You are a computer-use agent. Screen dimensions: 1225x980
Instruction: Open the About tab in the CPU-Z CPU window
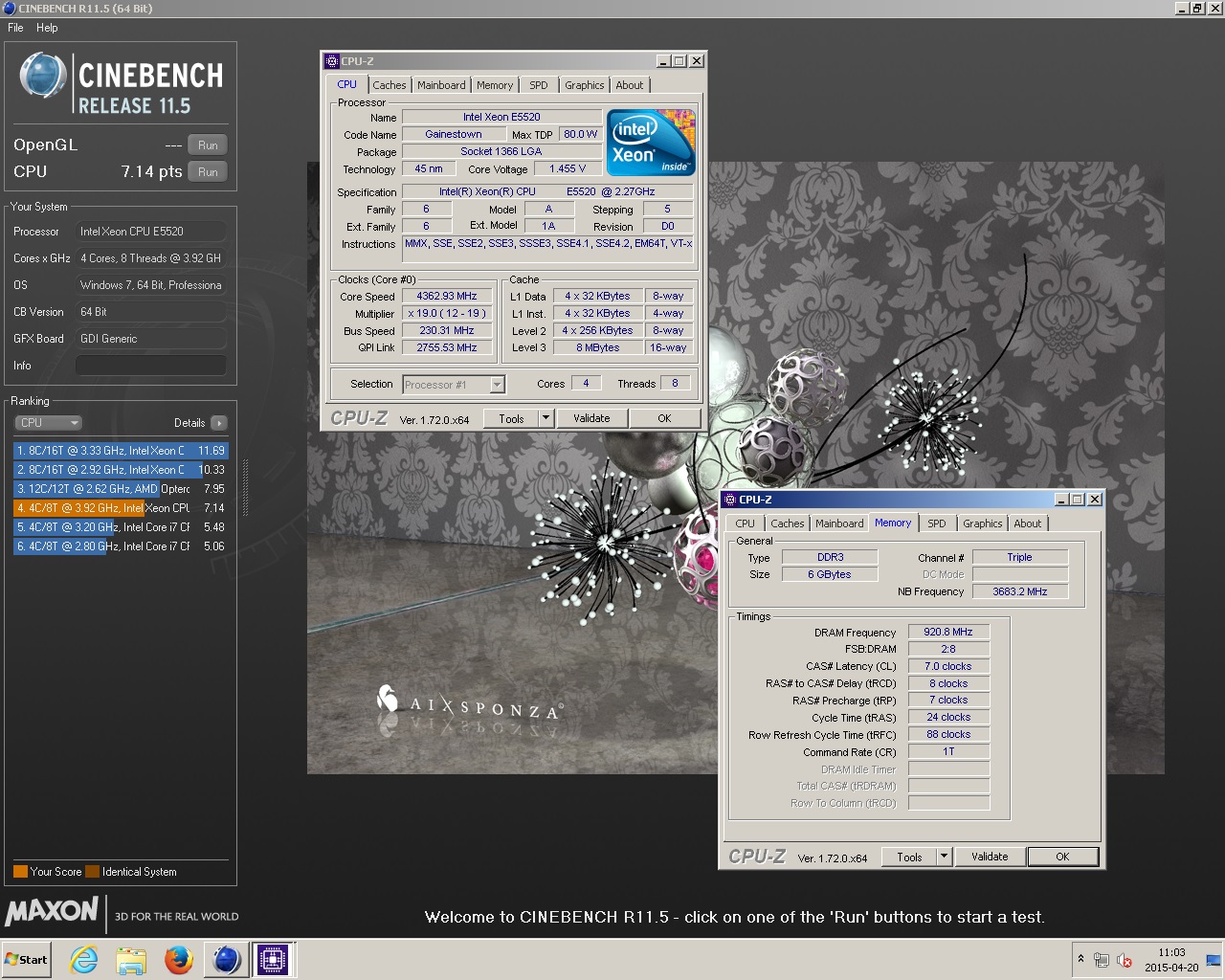point(630,85)
